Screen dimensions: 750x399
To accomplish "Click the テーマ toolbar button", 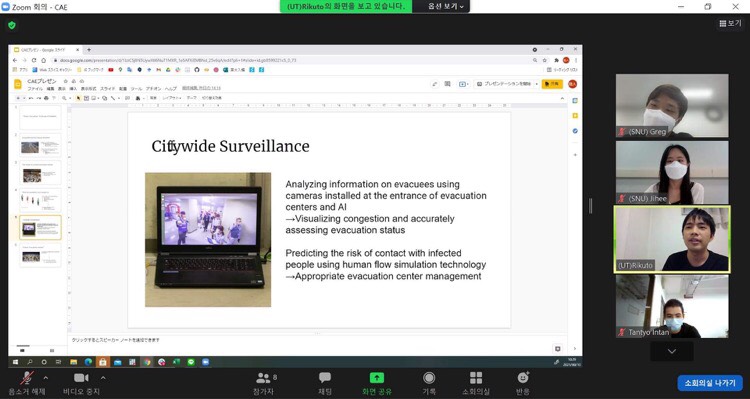I will point(191,98).
